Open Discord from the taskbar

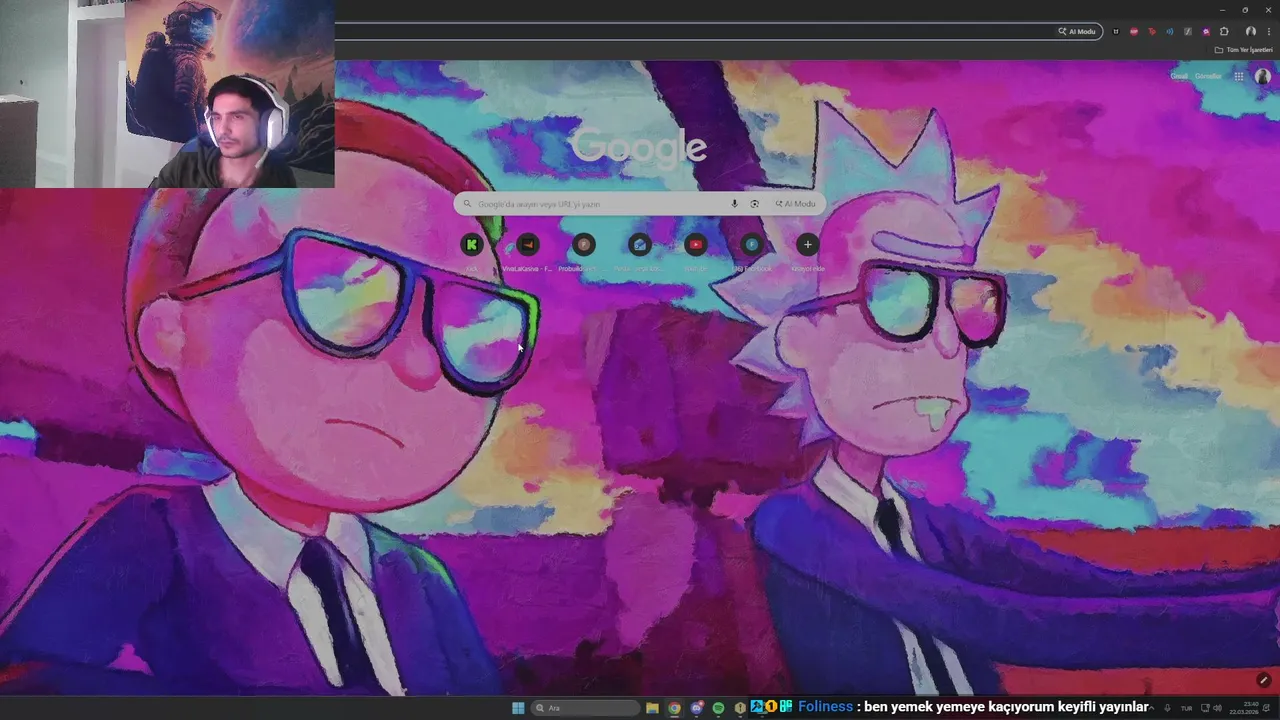click(697, 708)
